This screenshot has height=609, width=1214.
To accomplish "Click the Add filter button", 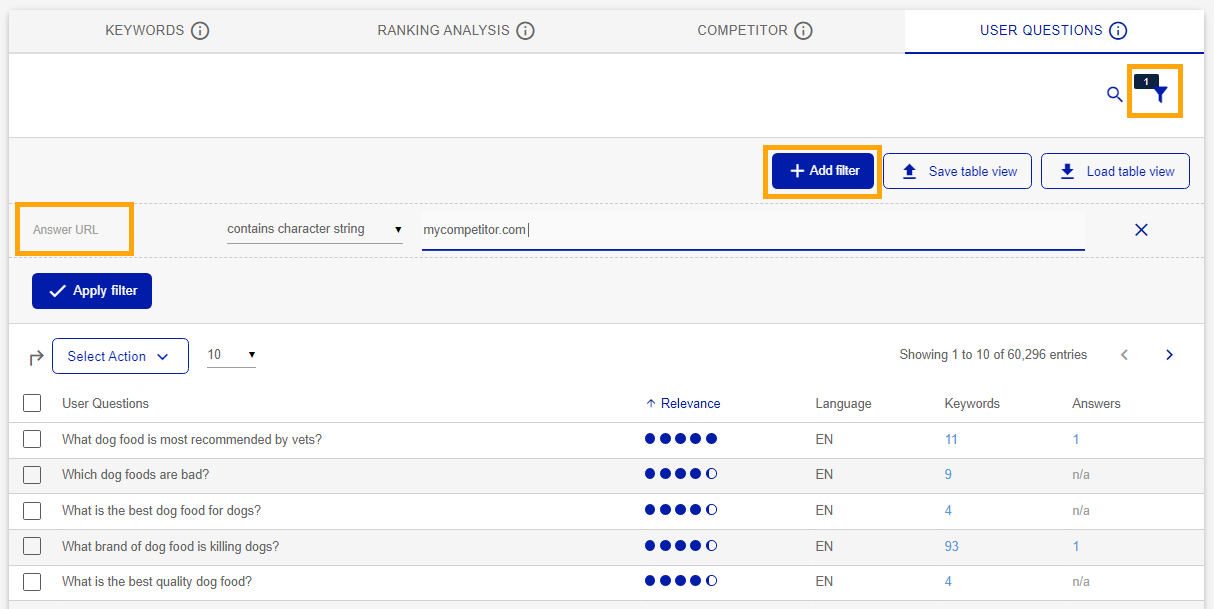I will [823, 171].
